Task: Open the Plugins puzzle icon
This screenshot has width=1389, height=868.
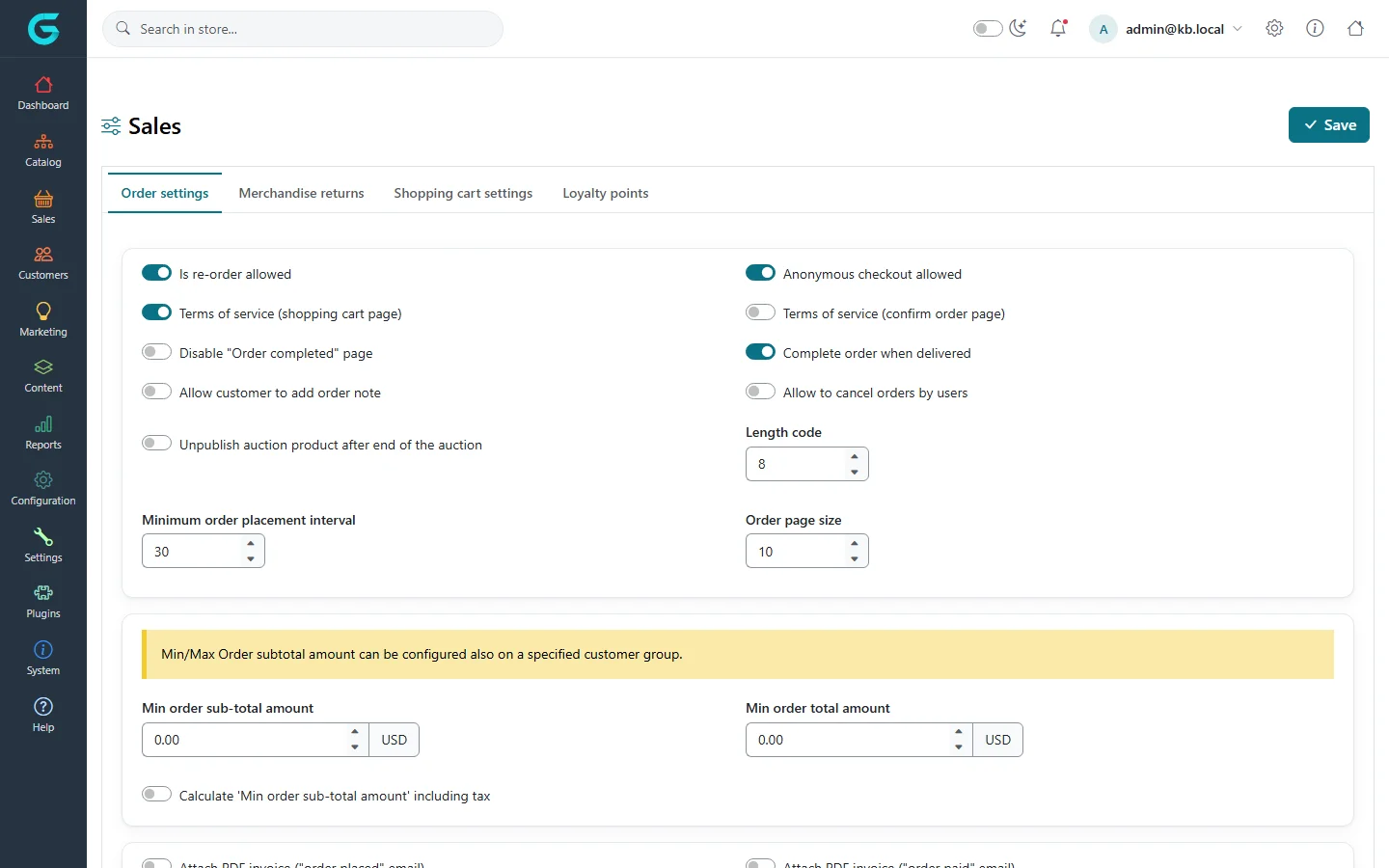Action: [x=43, y=593]
